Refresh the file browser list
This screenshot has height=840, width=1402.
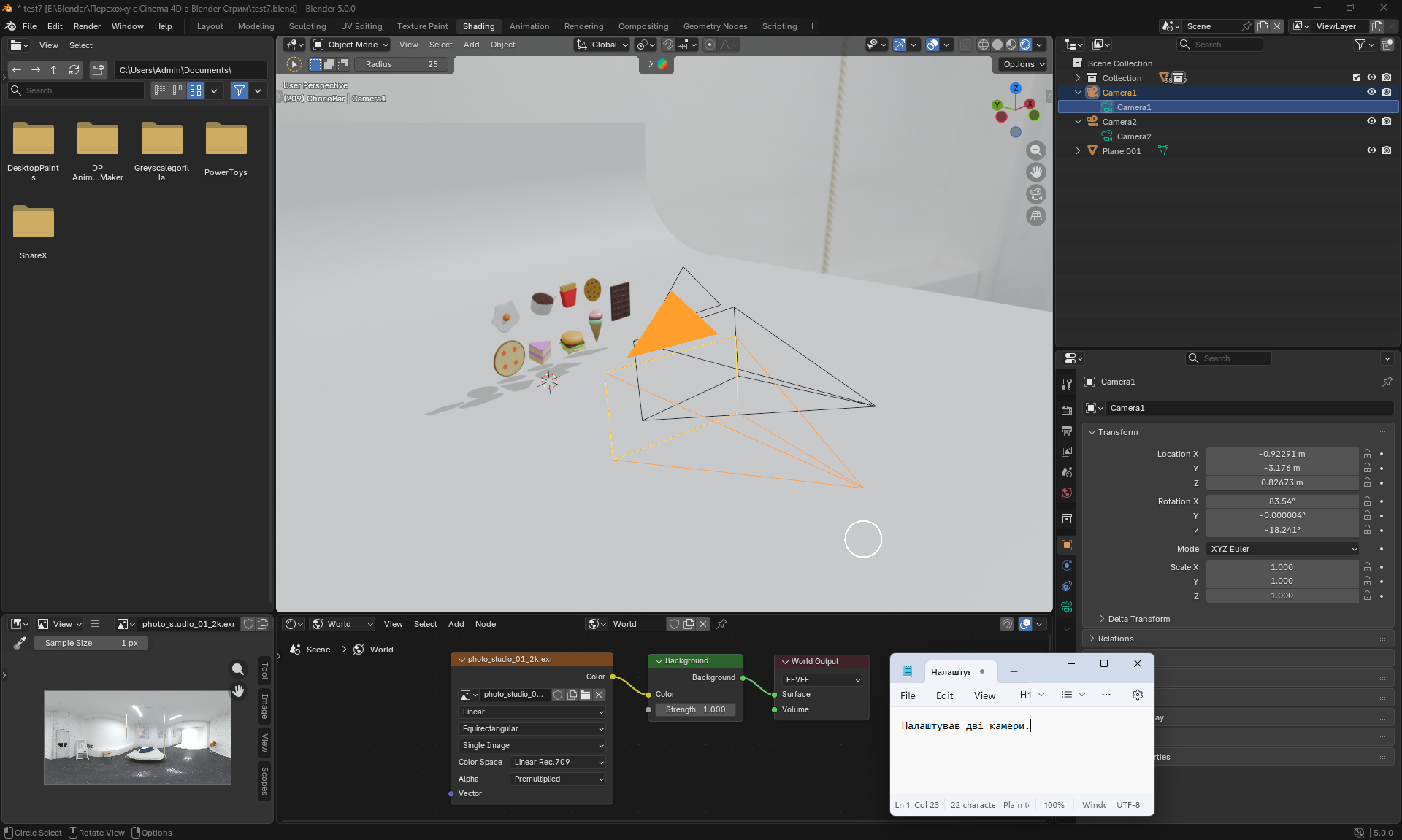[x=74, y=70]
